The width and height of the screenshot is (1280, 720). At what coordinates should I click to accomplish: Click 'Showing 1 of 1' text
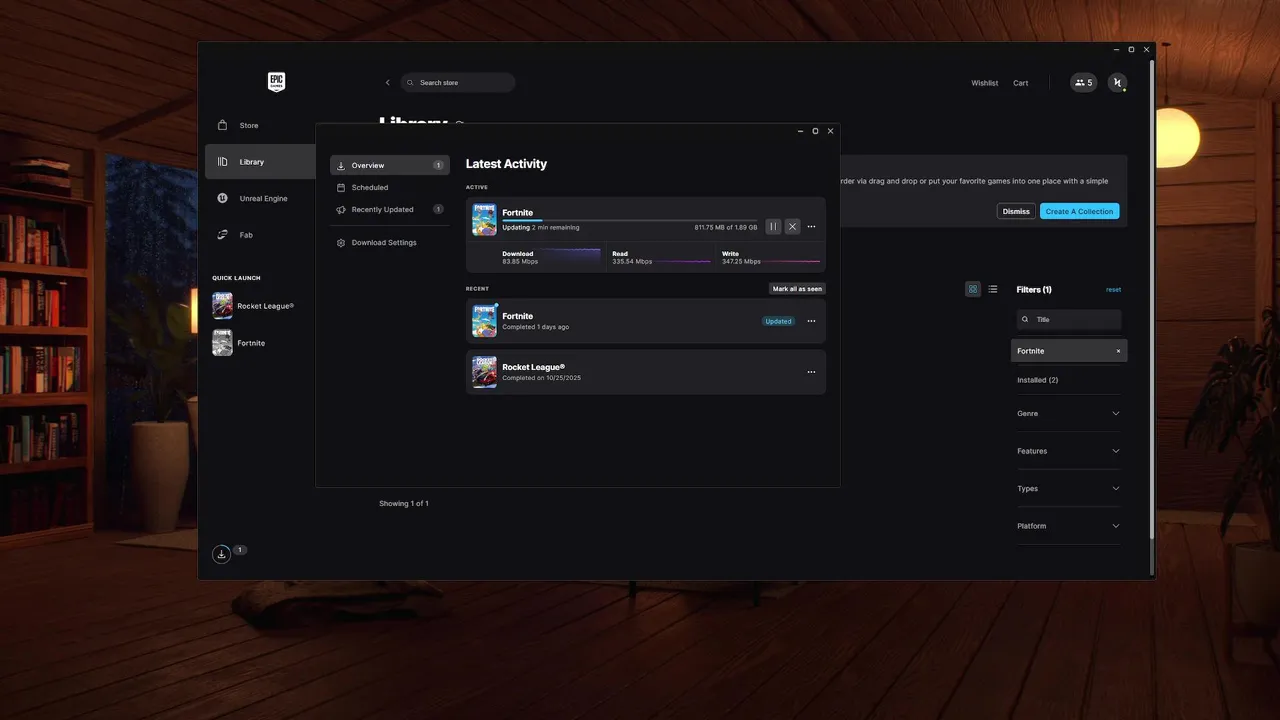[x=404, y=503]
